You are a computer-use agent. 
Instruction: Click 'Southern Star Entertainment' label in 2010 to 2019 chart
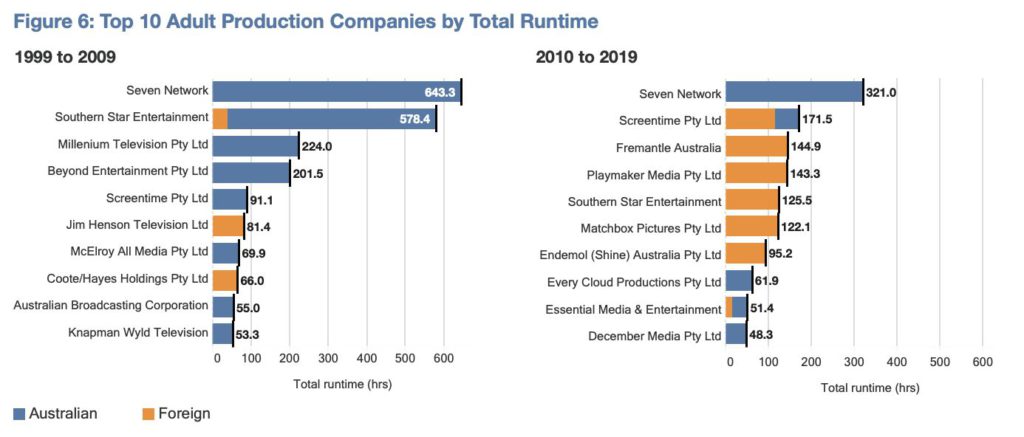[x=645, y=201]
